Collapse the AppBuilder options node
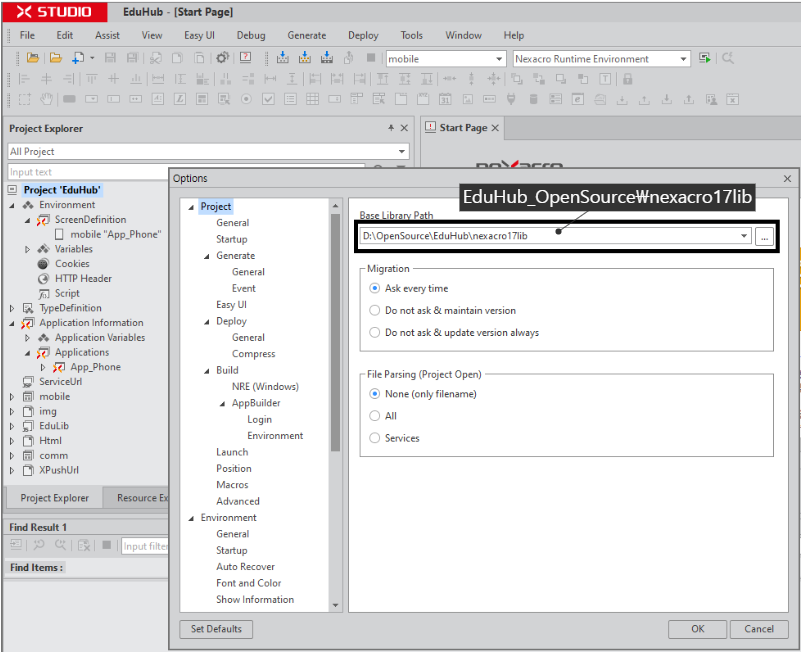This screenshot has width=802, height=653. point(222,403)
